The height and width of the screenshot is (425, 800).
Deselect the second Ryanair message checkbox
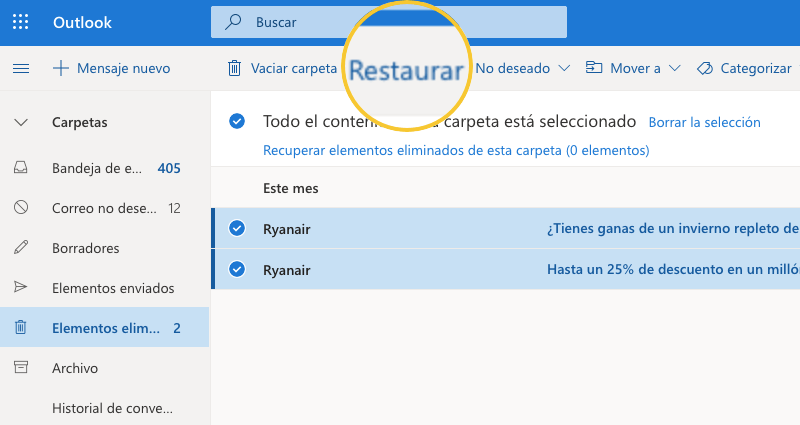click(x=237, y=269)
